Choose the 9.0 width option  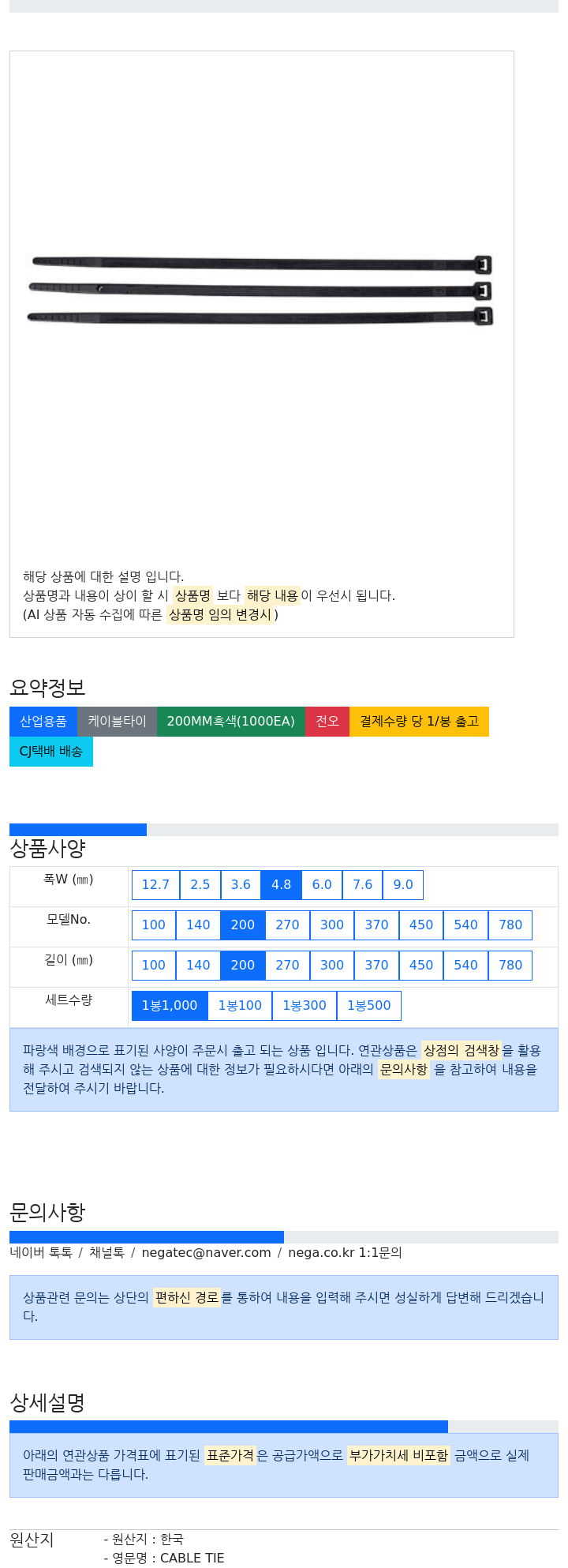pos(403,884)
